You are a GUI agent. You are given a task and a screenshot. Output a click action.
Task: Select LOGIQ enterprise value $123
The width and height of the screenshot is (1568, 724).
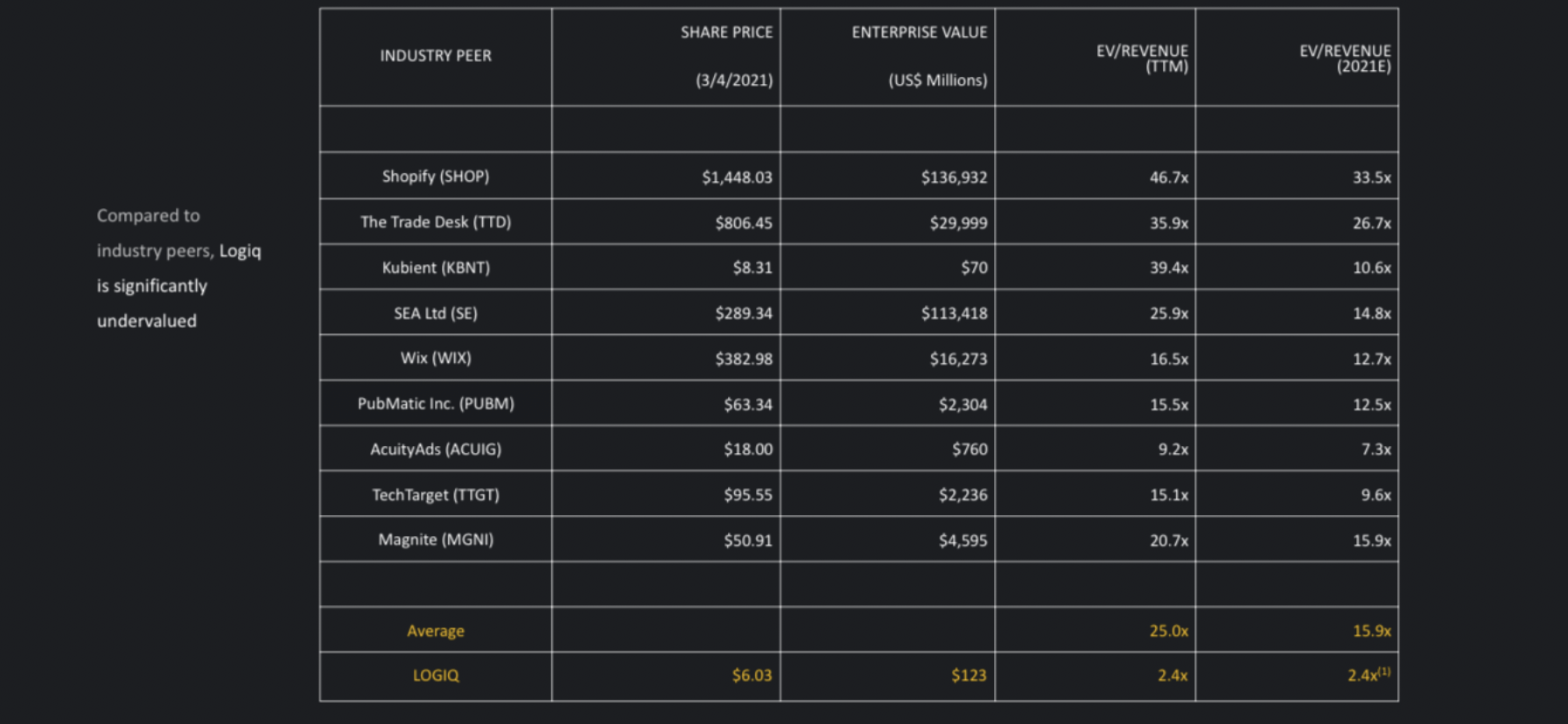[969, 675]
